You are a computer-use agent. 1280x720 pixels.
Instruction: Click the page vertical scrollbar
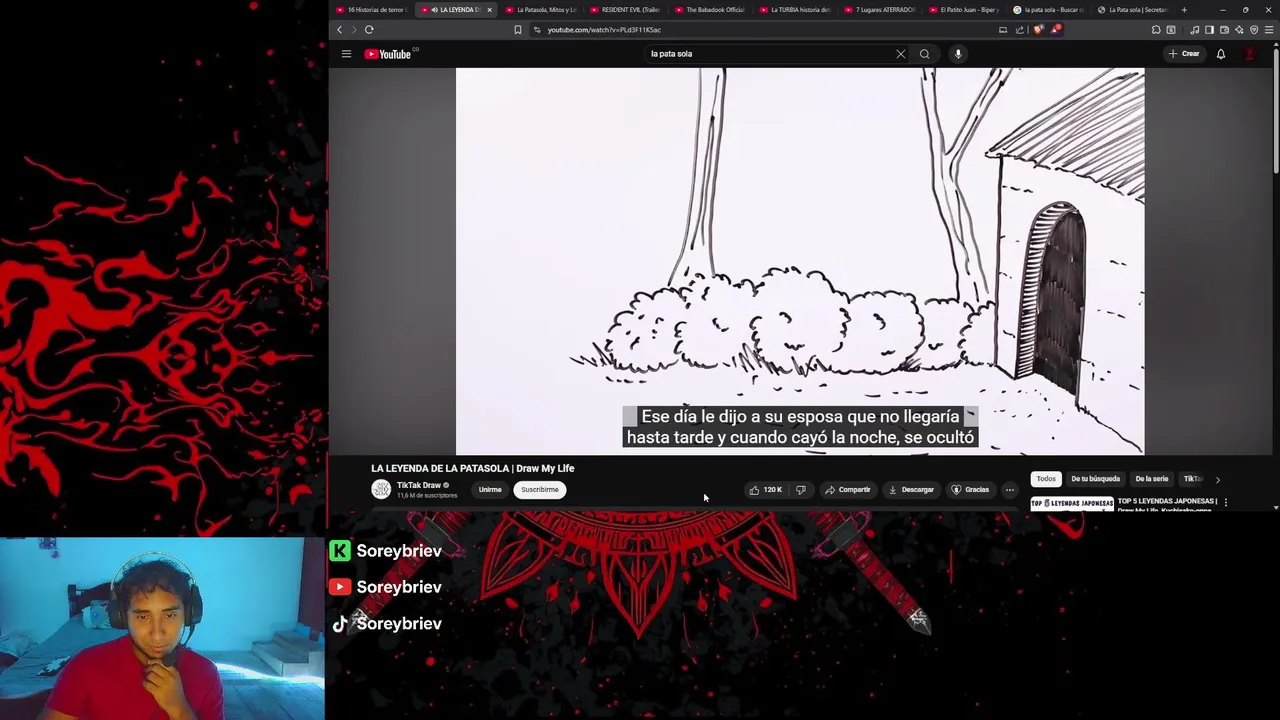click(1275, 110)
